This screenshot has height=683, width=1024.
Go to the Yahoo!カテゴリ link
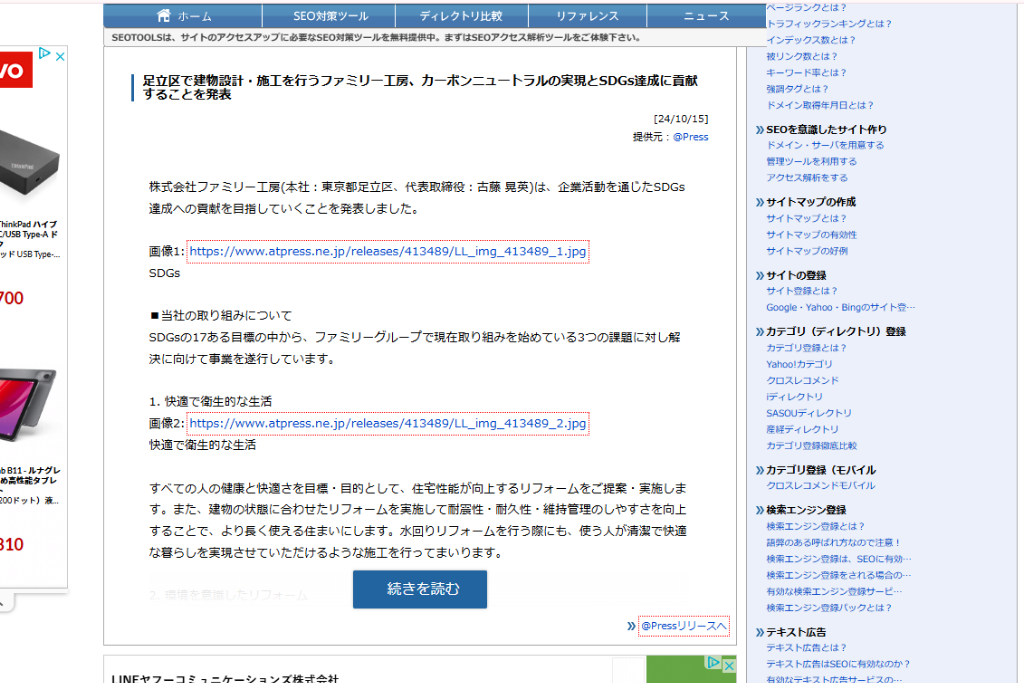[799, 364]
